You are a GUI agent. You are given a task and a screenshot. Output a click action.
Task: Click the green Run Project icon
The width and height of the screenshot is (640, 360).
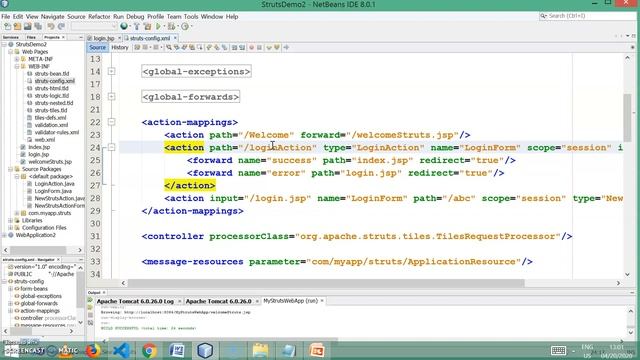click(x=158, y=27)
